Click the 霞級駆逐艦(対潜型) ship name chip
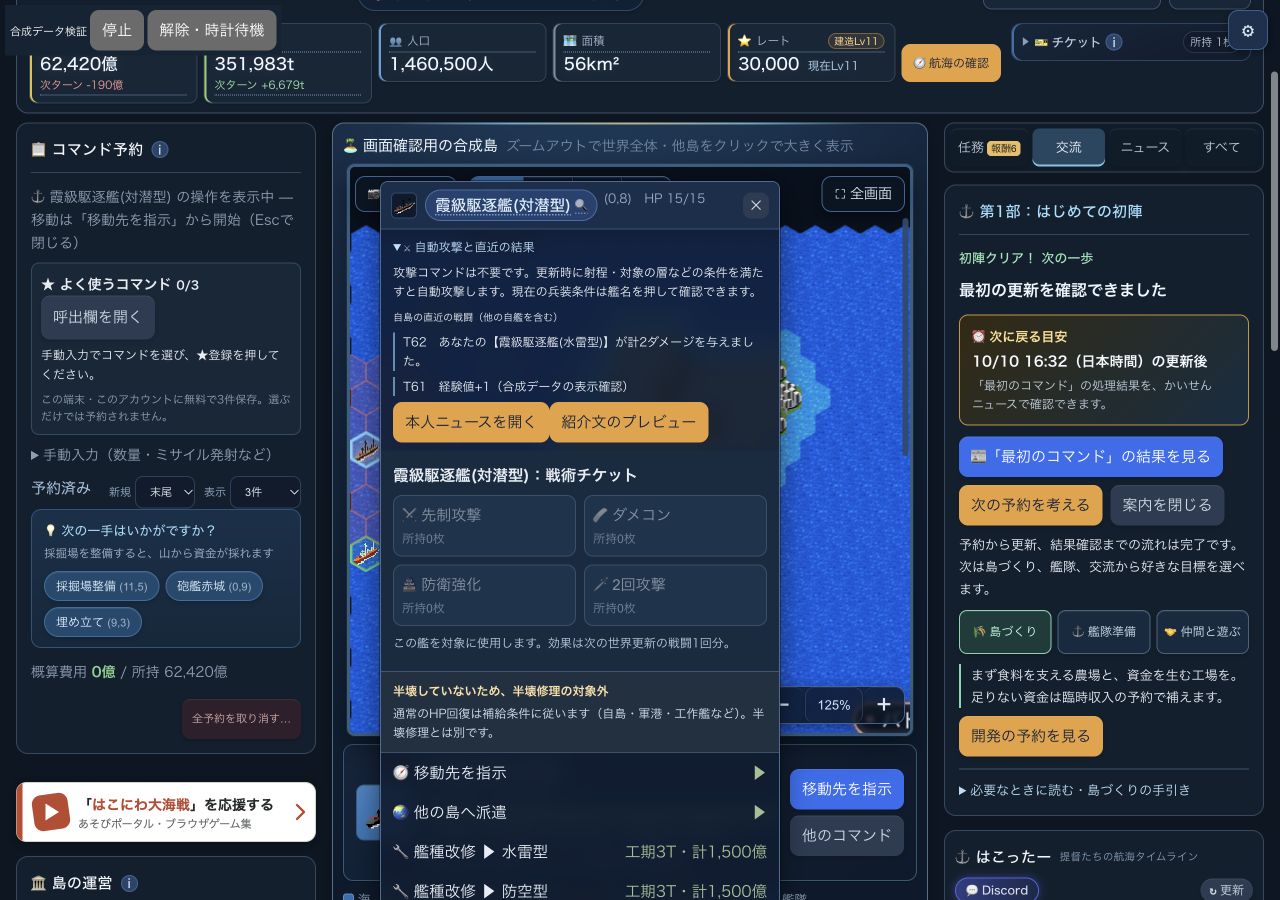This screenshot has height=900, width=1280. 511,205
